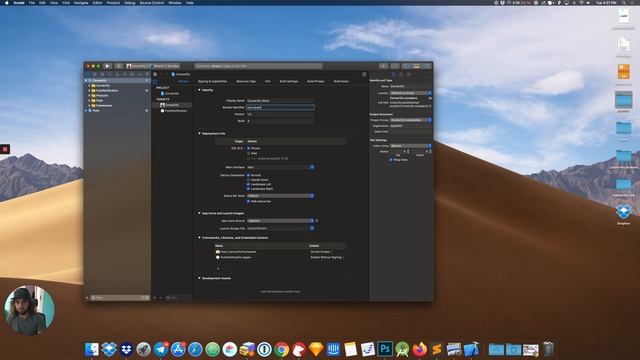Open Xcode from the Dock
Image resolution: width=640 pixels, height=360 pixels.
[471, 349]
